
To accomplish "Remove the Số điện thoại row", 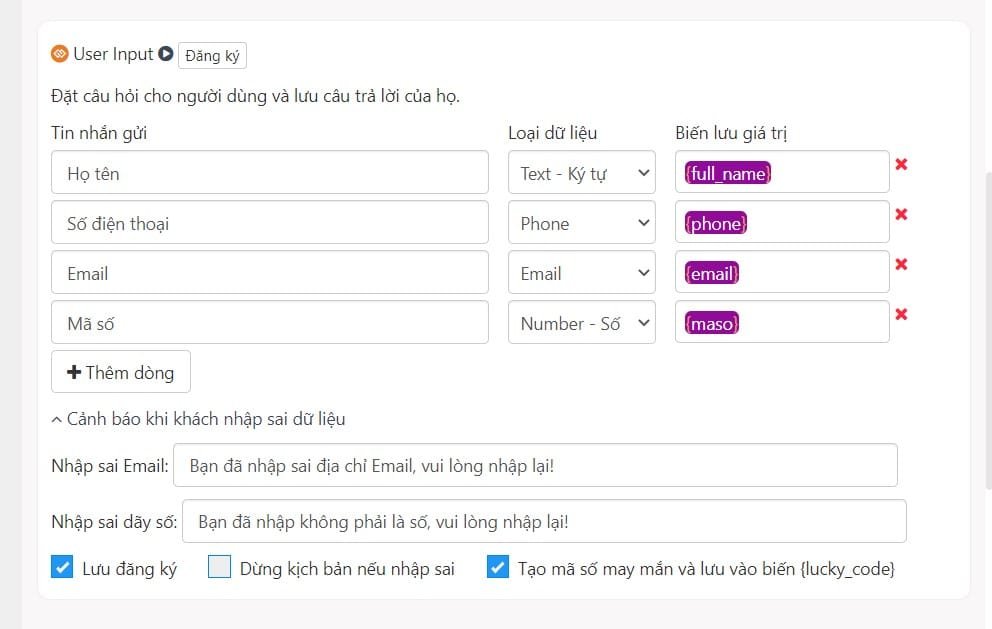I will tap(901, 214).
